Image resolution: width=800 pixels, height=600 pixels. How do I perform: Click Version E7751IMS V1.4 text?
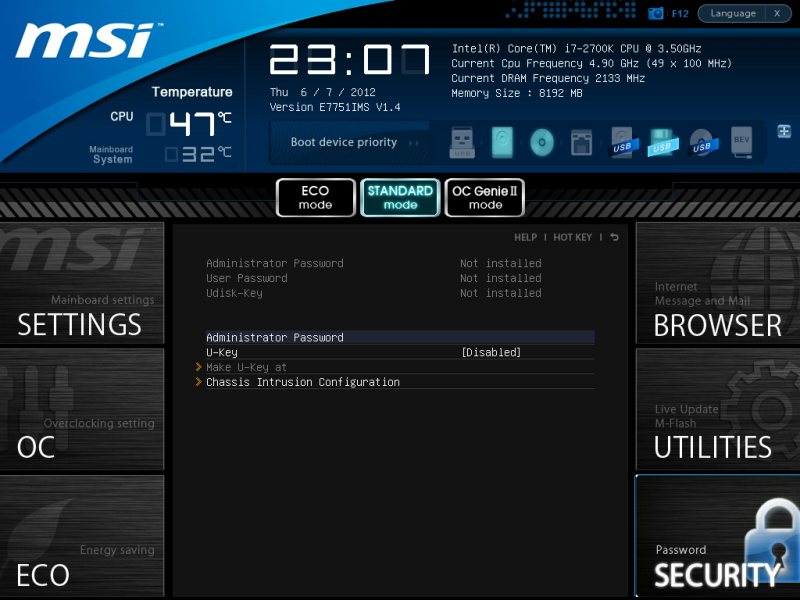(x=335, y=107)
